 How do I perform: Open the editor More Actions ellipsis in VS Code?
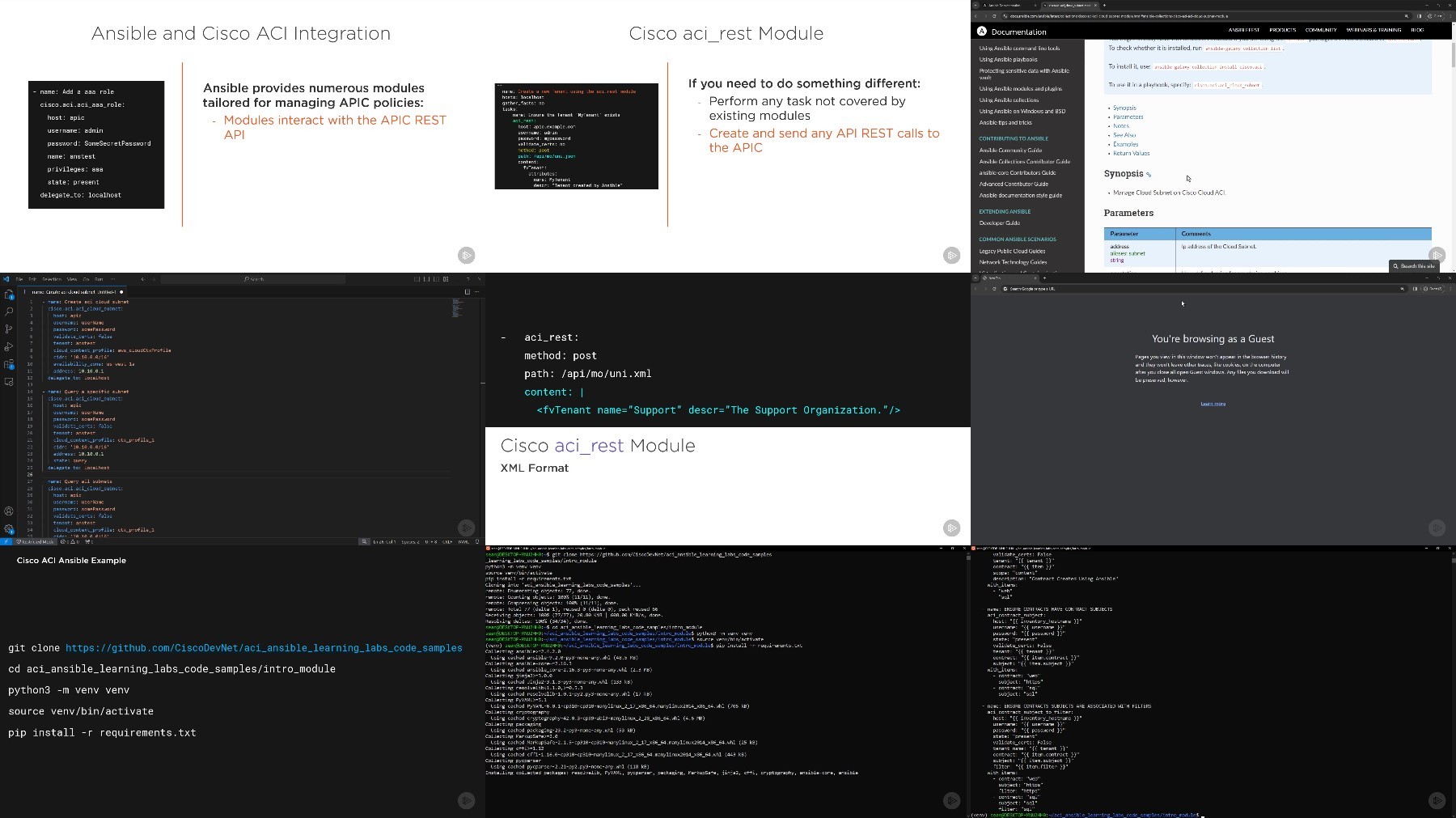(476, 291)
